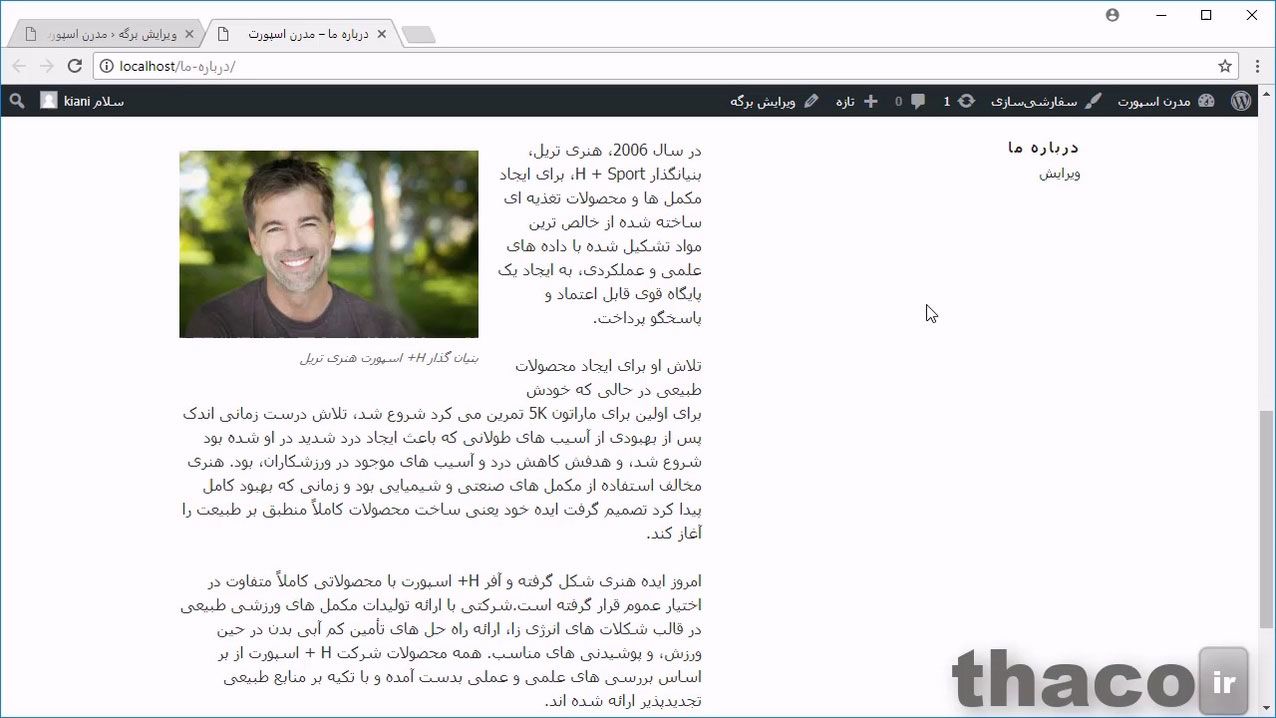Click the درباره ما page heading
The height and width of the screenshot is (718, 1276).
tap(1044, 147)
